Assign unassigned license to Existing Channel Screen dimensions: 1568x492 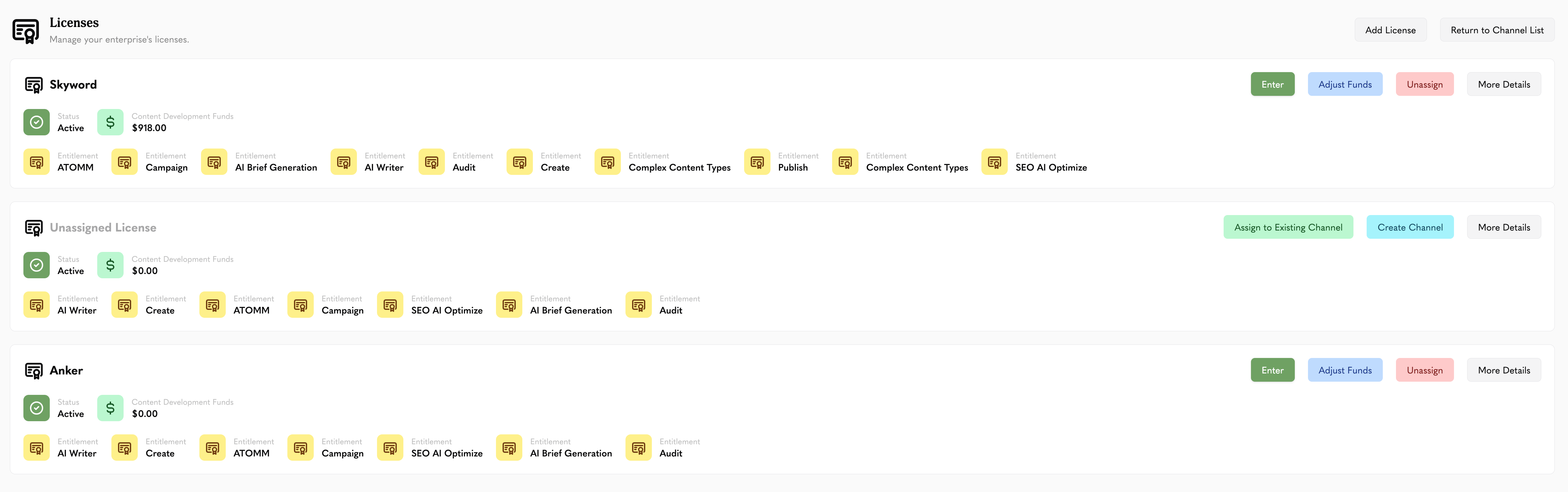tap(1288, 228)
